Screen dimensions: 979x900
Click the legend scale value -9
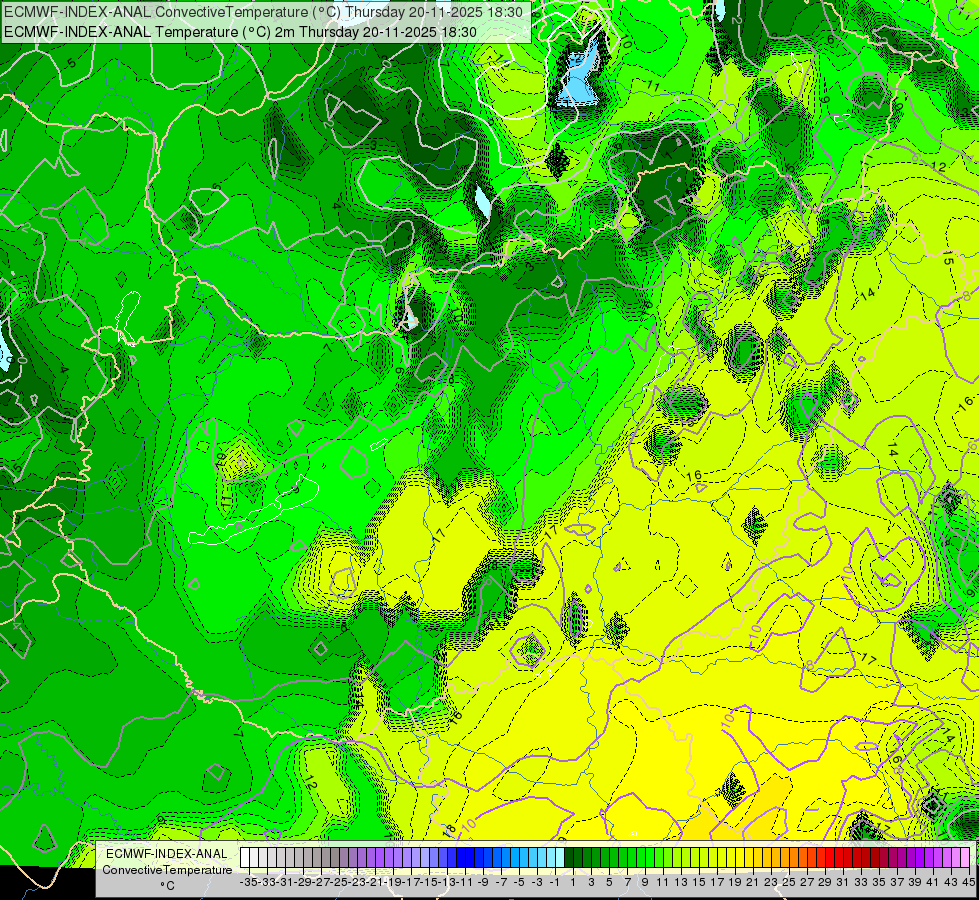483,883
